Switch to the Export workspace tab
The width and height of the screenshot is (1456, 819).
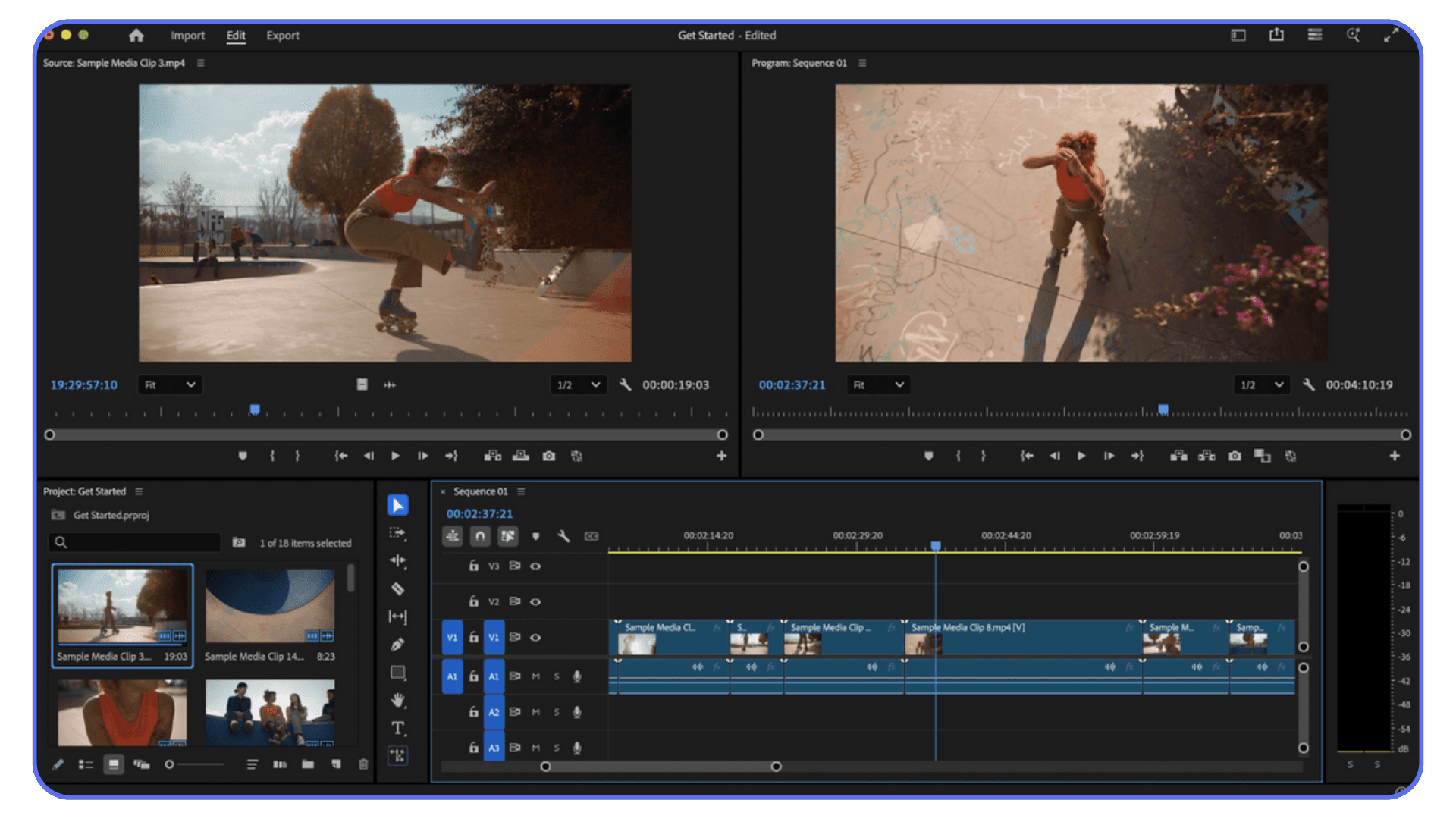[282, 36]
